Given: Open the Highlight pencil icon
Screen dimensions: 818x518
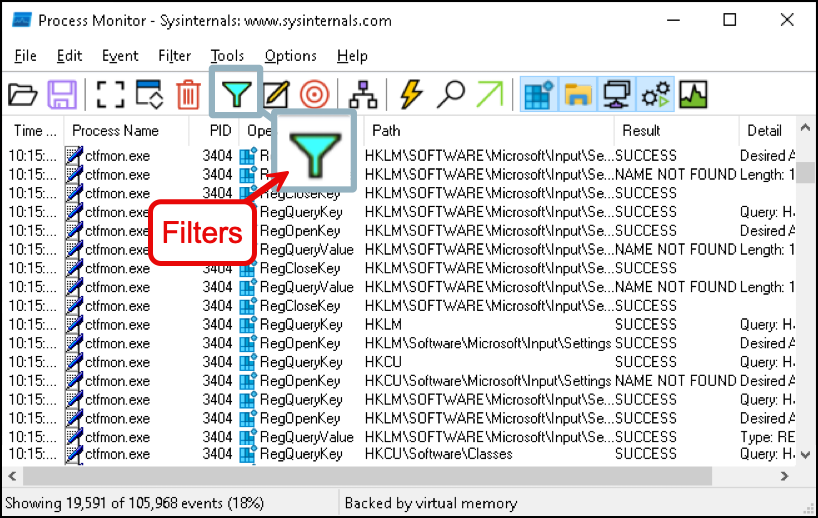Looking at the screenshot, I should [x=276, y=94].
